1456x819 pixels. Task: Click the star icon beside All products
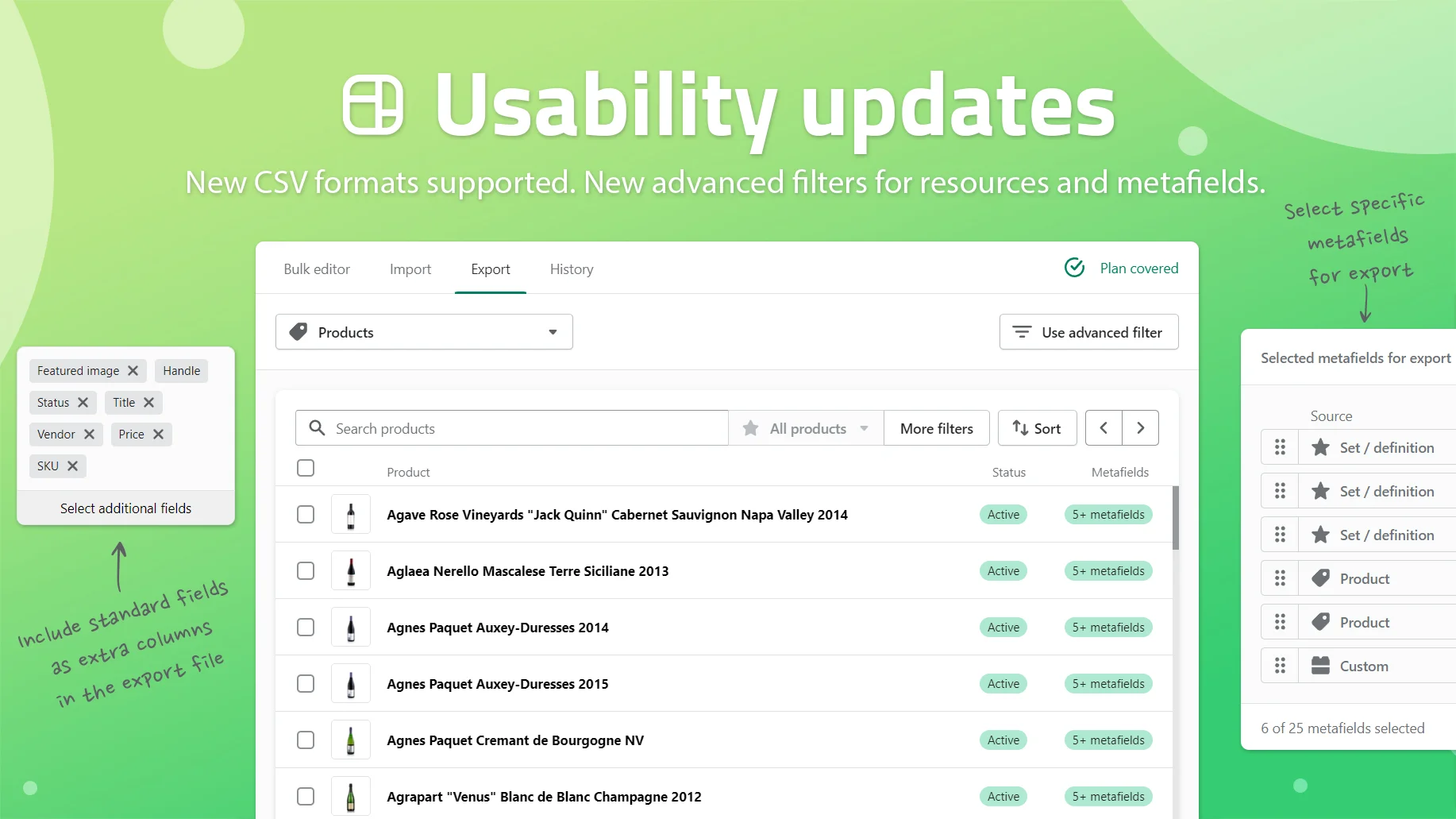click(750, 428)
